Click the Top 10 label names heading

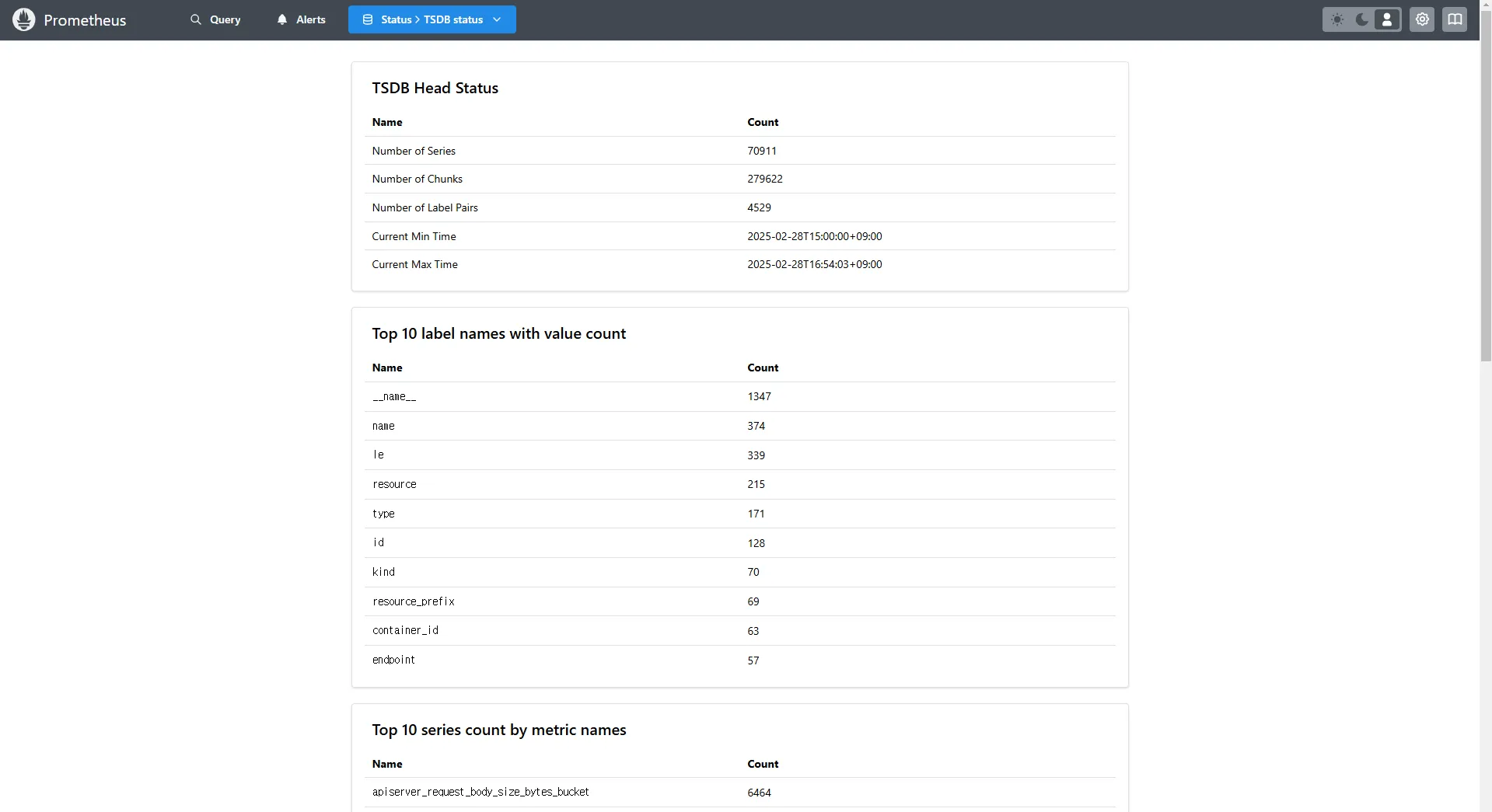pyautogui.click(x=498, y=333)
